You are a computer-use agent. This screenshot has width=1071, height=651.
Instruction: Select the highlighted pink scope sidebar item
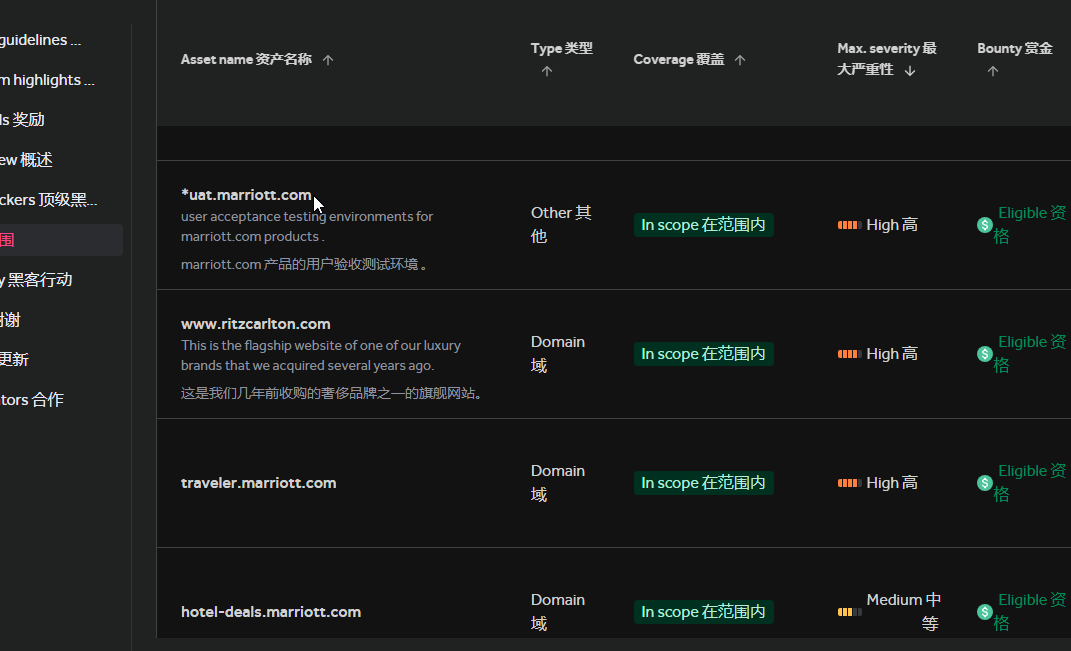coord(61,240)
